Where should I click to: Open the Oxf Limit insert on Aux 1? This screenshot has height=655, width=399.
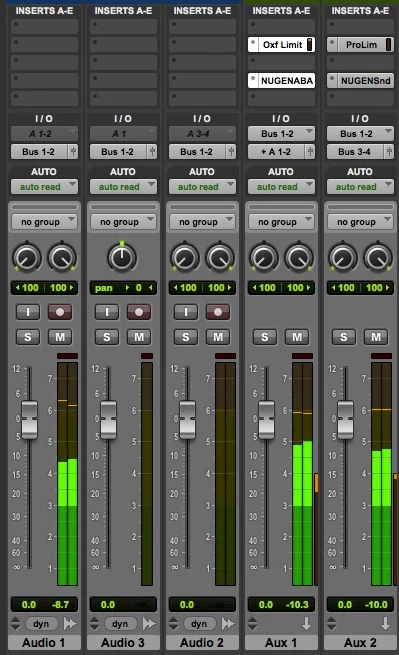tap(282, 45)
